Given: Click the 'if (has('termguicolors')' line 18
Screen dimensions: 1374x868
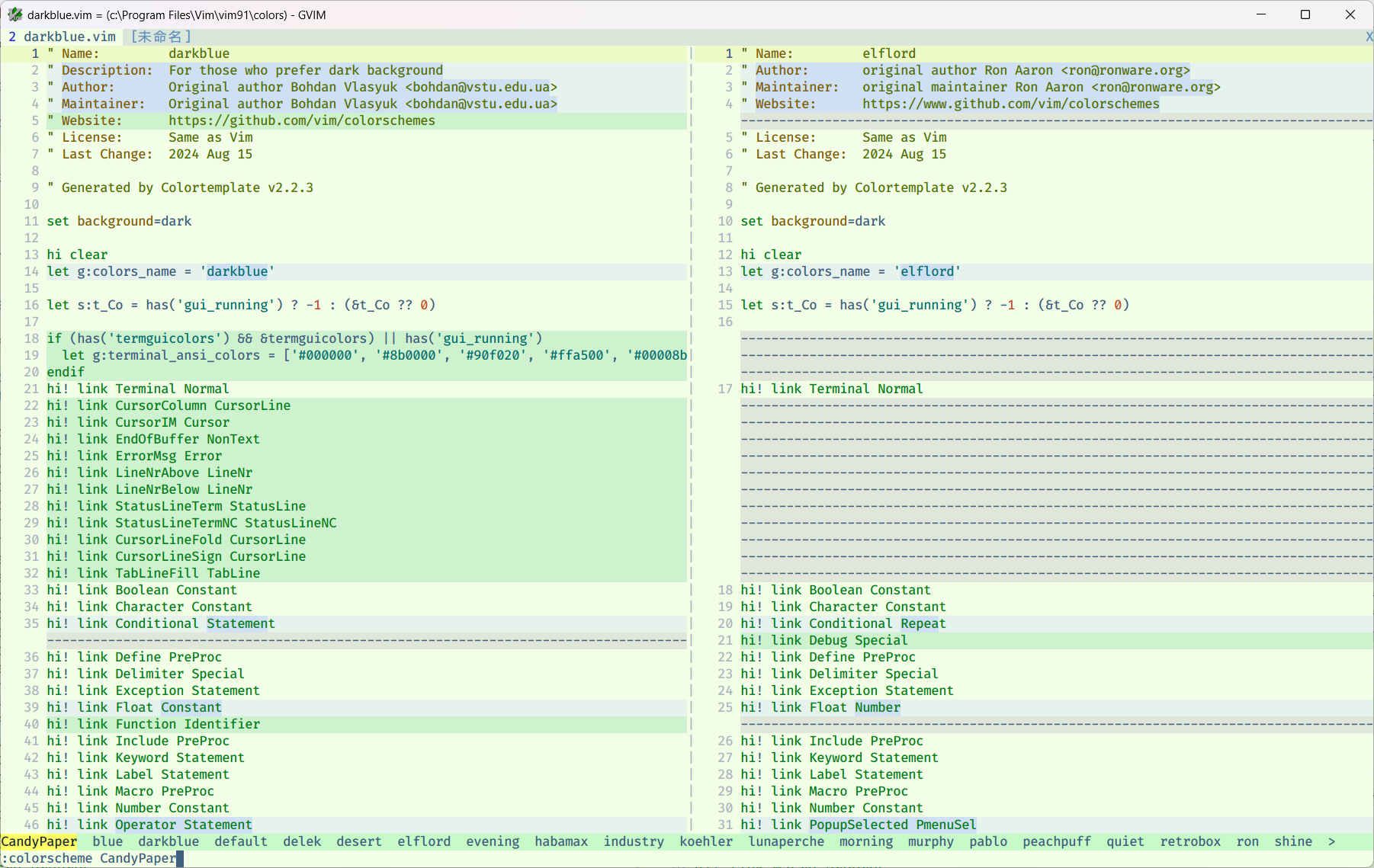Looking at the screenshot, I should 294,338.
